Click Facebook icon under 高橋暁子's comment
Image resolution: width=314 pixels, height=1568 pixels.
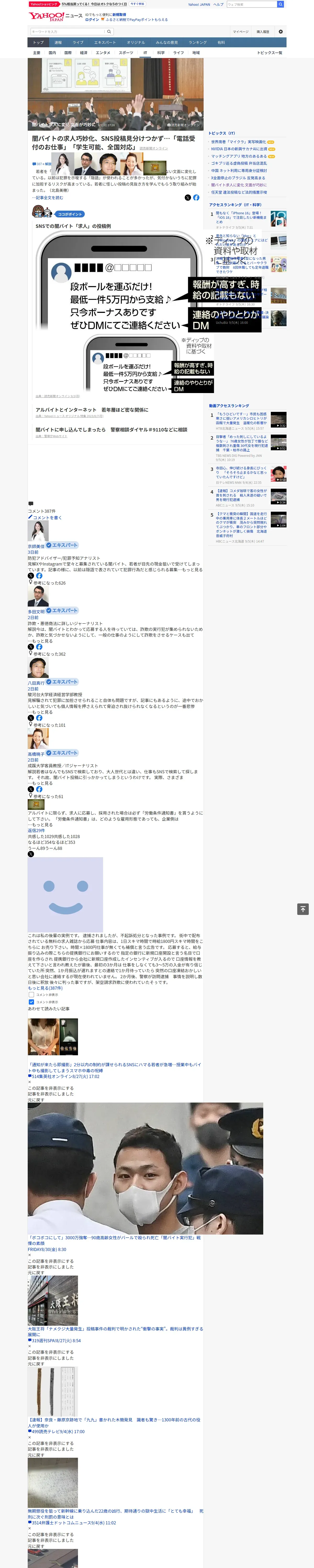tap(39, 789)
